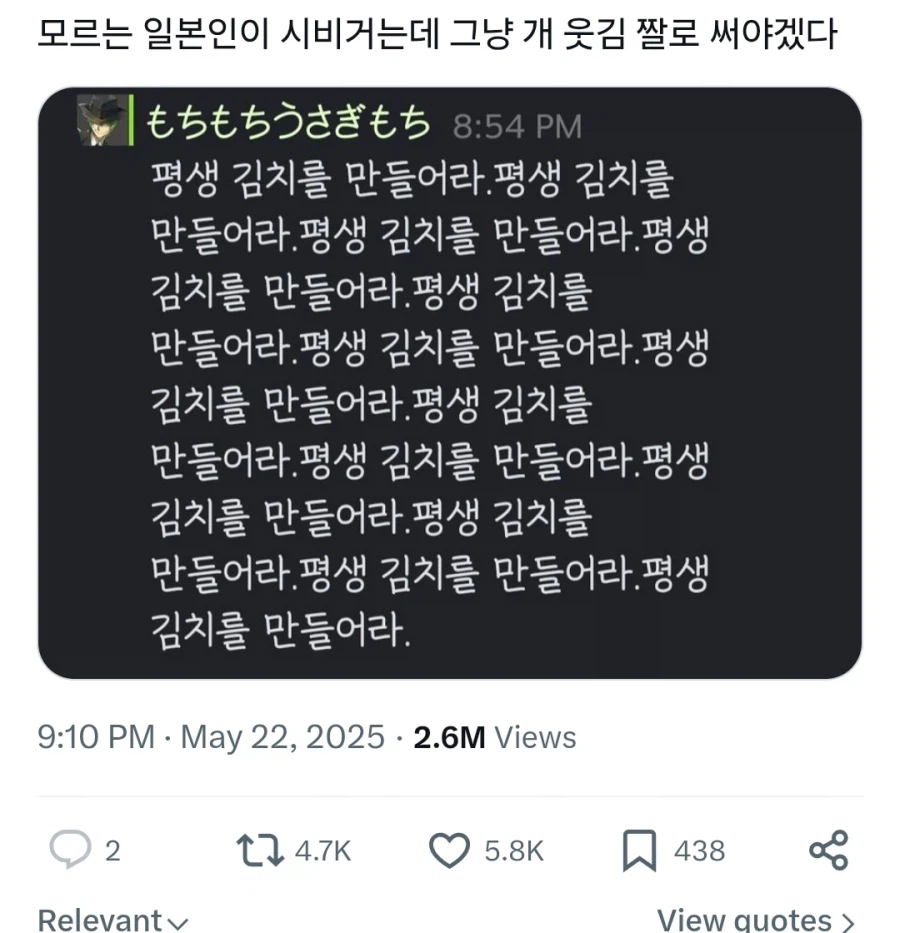Toggle the repost state of the tweet

click(262, 851)
